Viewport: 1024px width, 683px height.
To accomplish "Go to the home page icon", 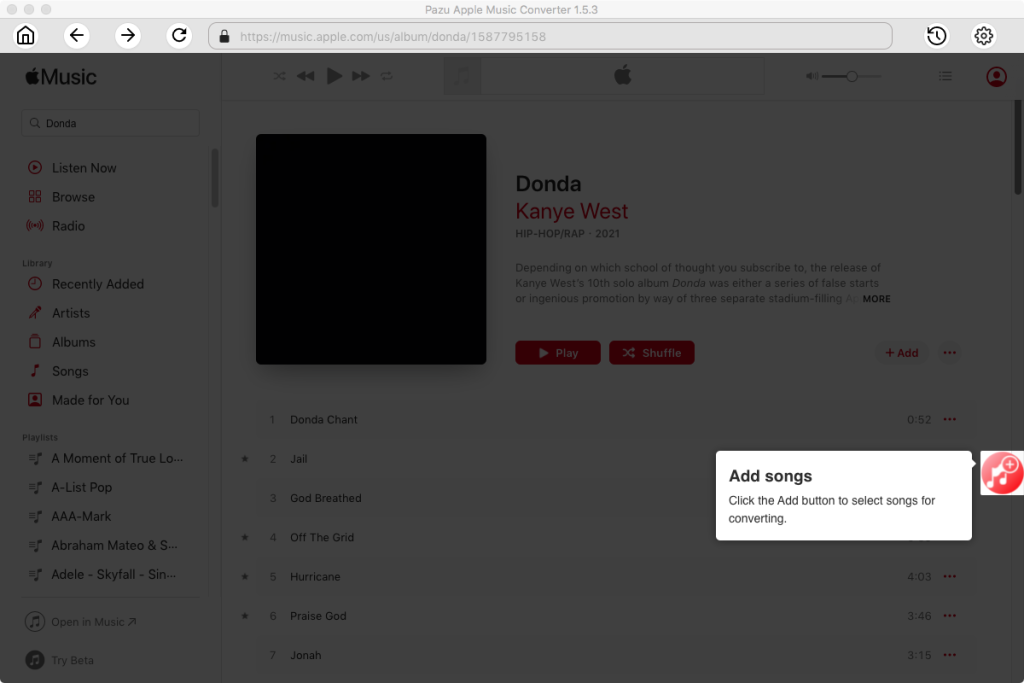I will coord(26,36).
